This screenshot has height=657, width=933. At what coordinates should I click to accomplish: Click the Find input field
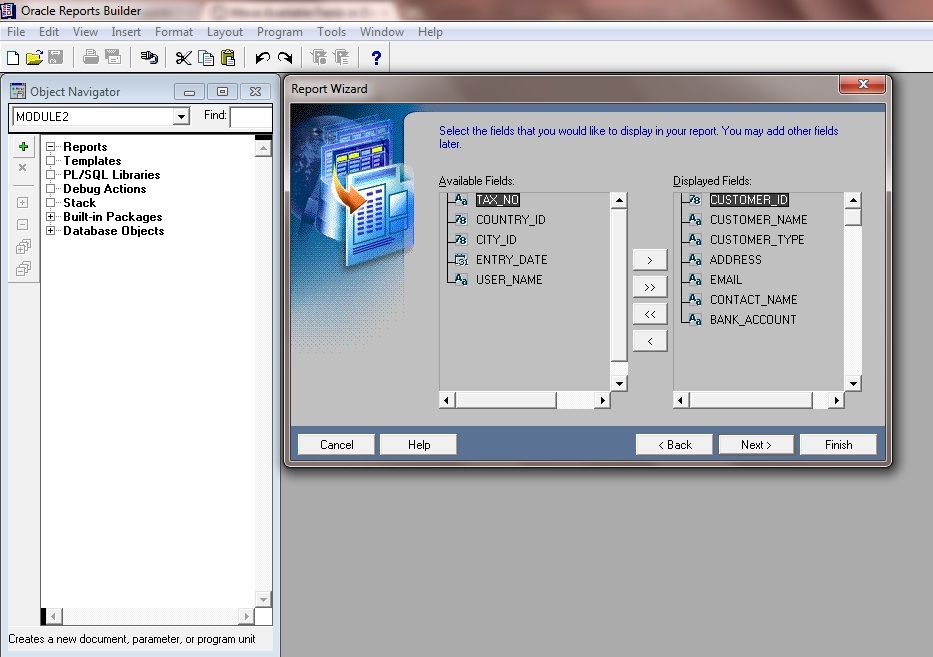click(x=251, y=117)
